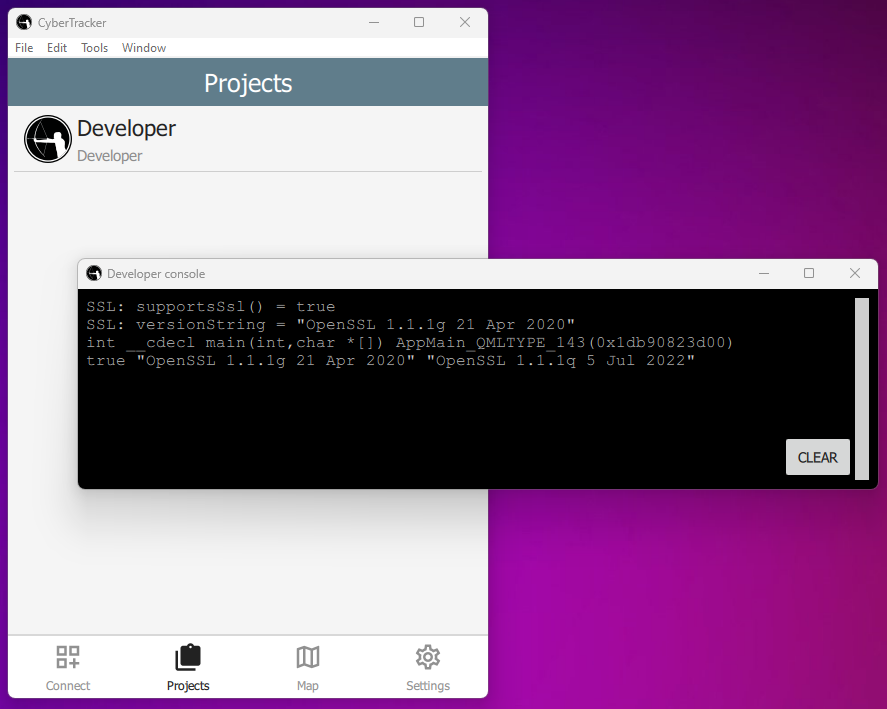Minimize the CyberTracker main window

coord(373,22)
